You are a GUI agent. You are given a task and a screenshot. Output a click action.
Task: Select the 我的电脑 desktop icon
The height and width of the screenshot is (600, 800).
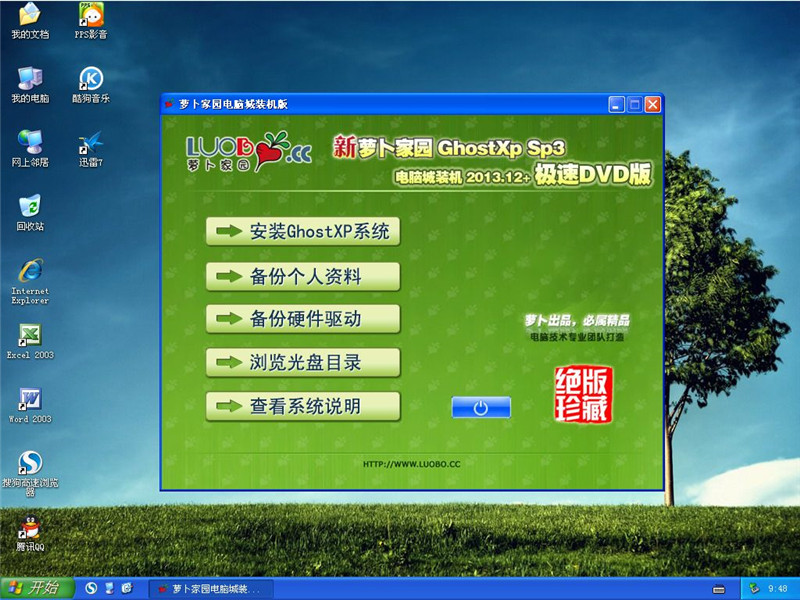[x=30, y=85]
